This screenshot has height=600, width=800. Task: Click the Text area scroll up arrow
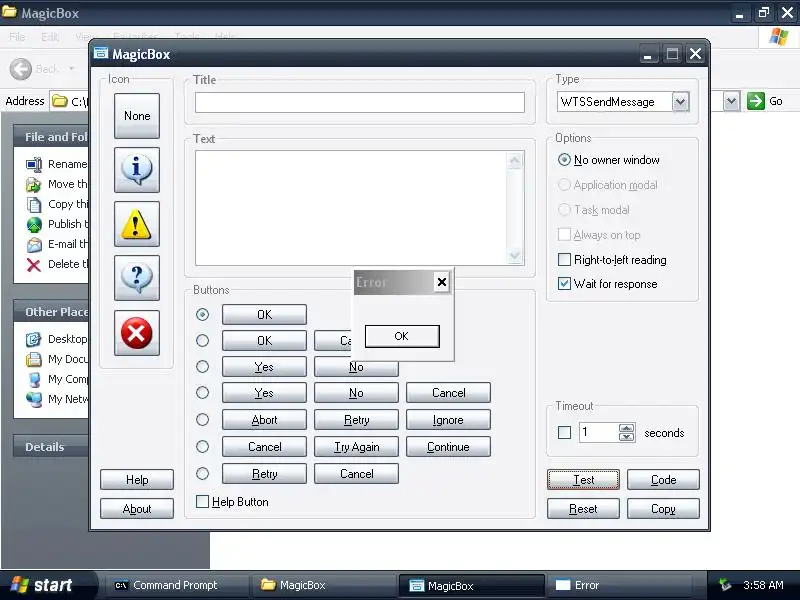point(515,161)
